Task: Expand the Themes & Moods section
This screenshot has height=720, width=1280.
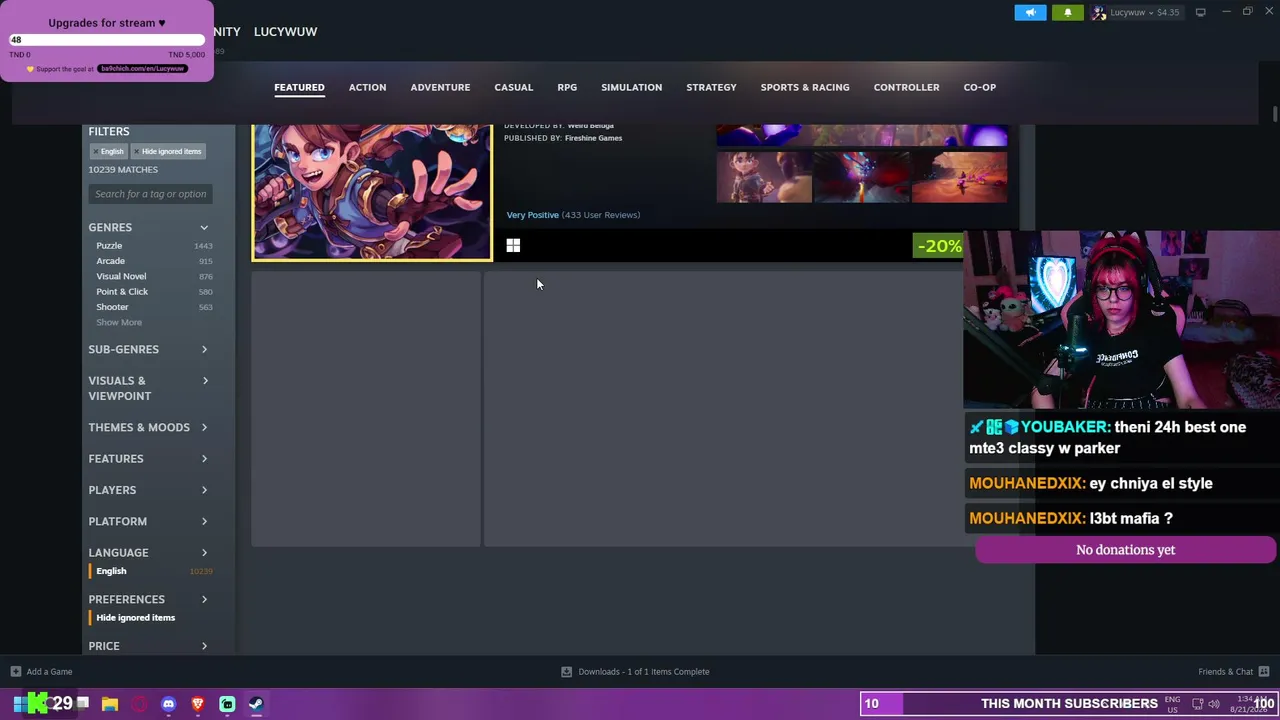Action: 150,427
